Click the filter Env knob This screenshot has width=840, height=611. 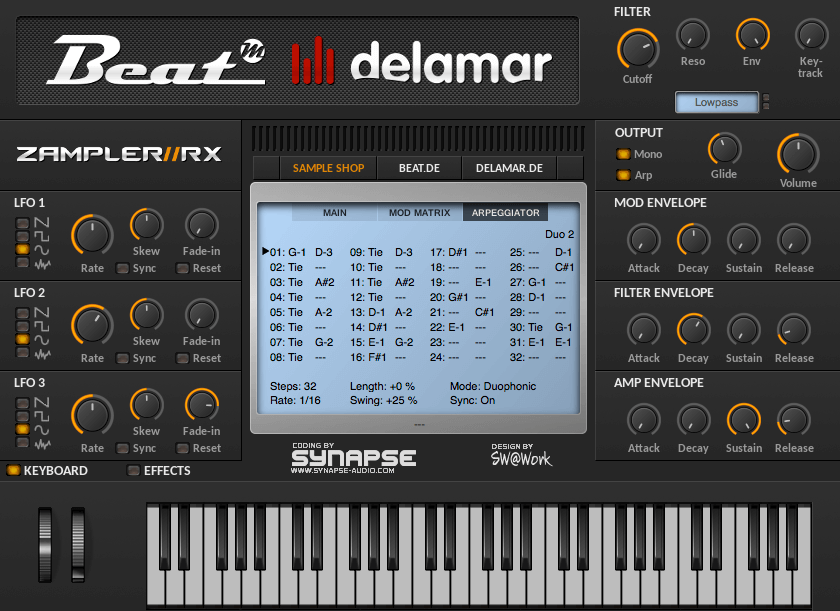[x=752, y=35]
